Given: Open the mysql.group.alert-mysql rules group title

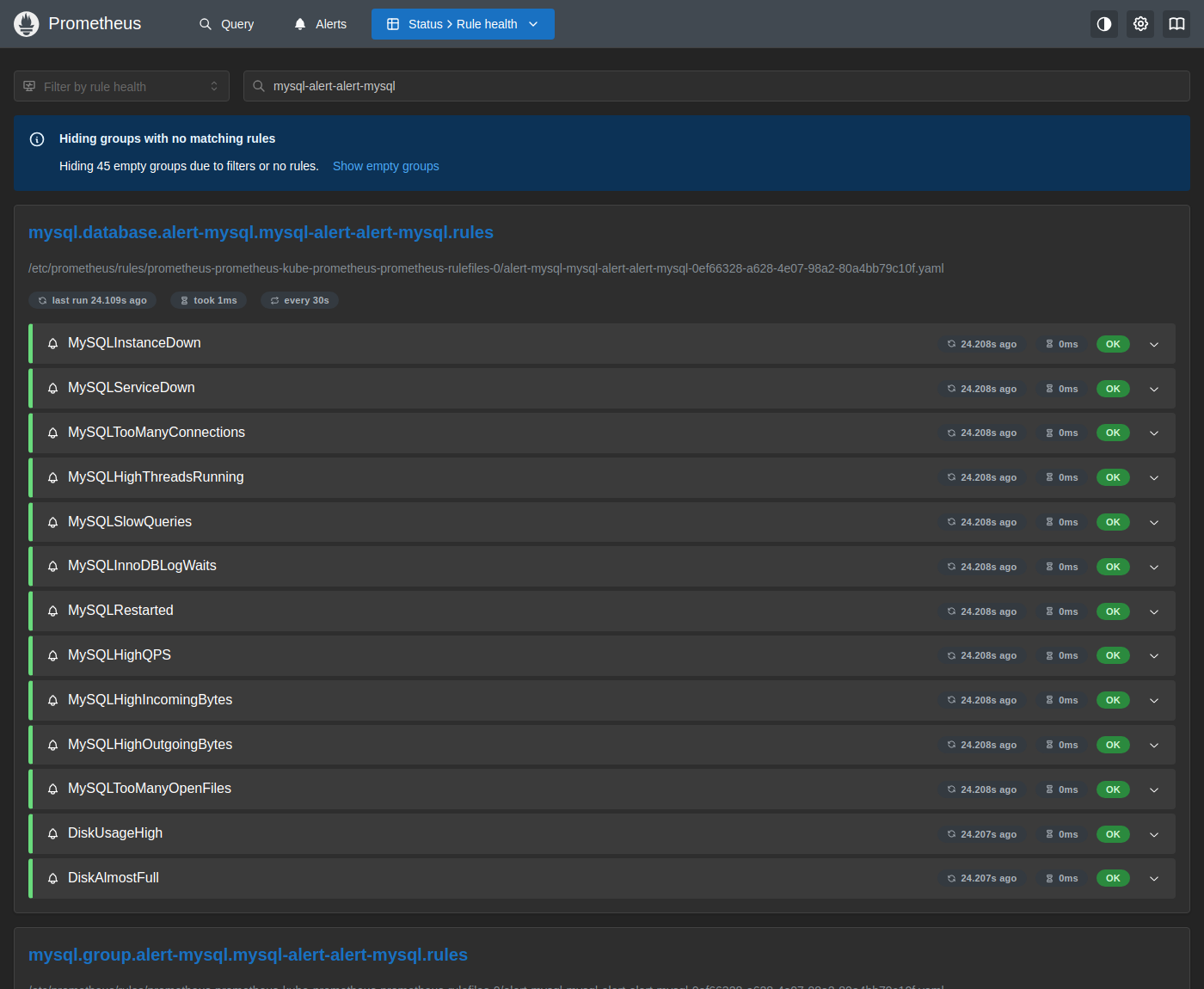Looking at the screenshot, I should [x=248, y=955].
